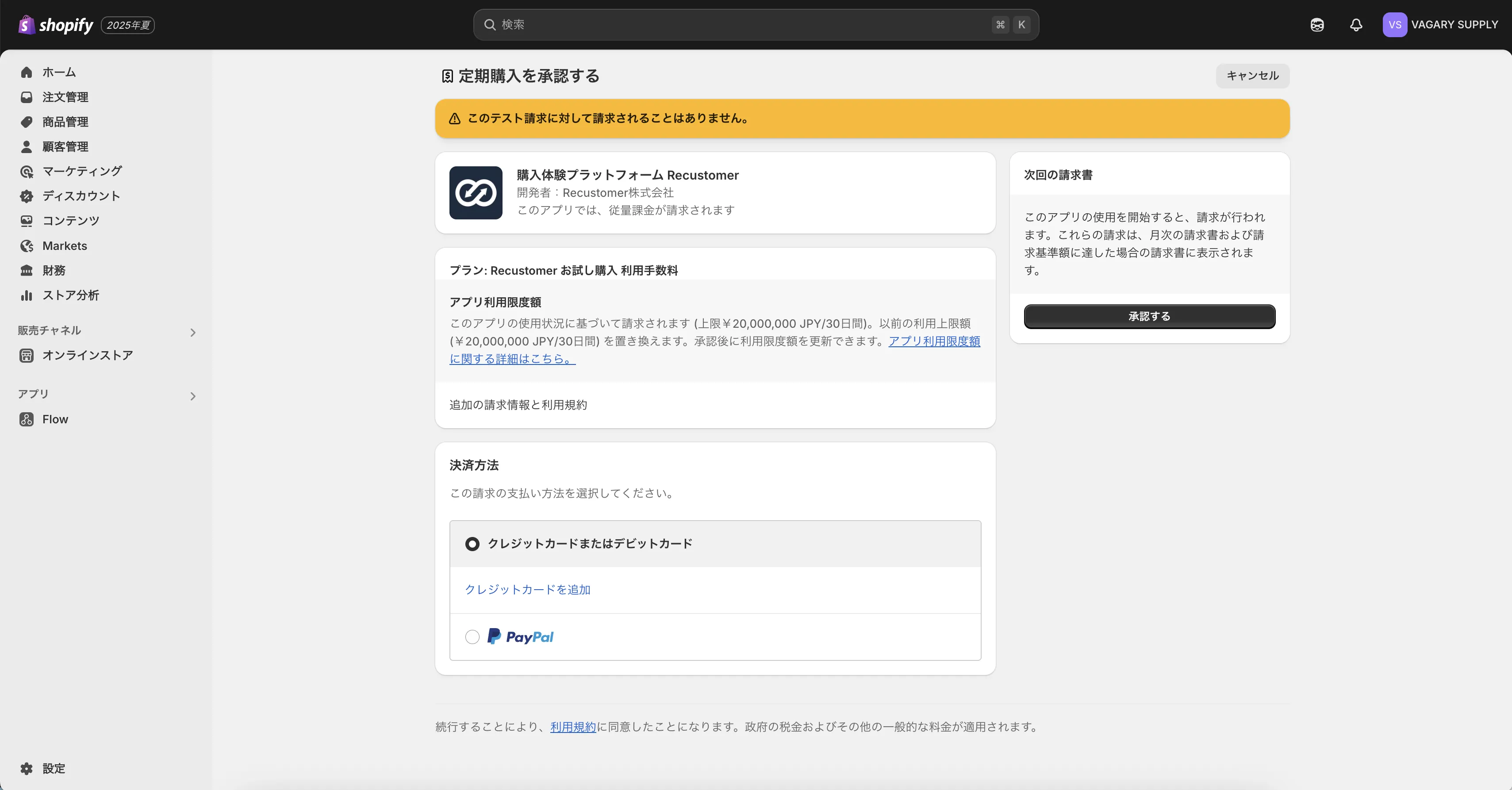Click the inbox icon beside 注文管理
Image resolution: width=1512 pixels, height=790 pixels.
(27, 97)
